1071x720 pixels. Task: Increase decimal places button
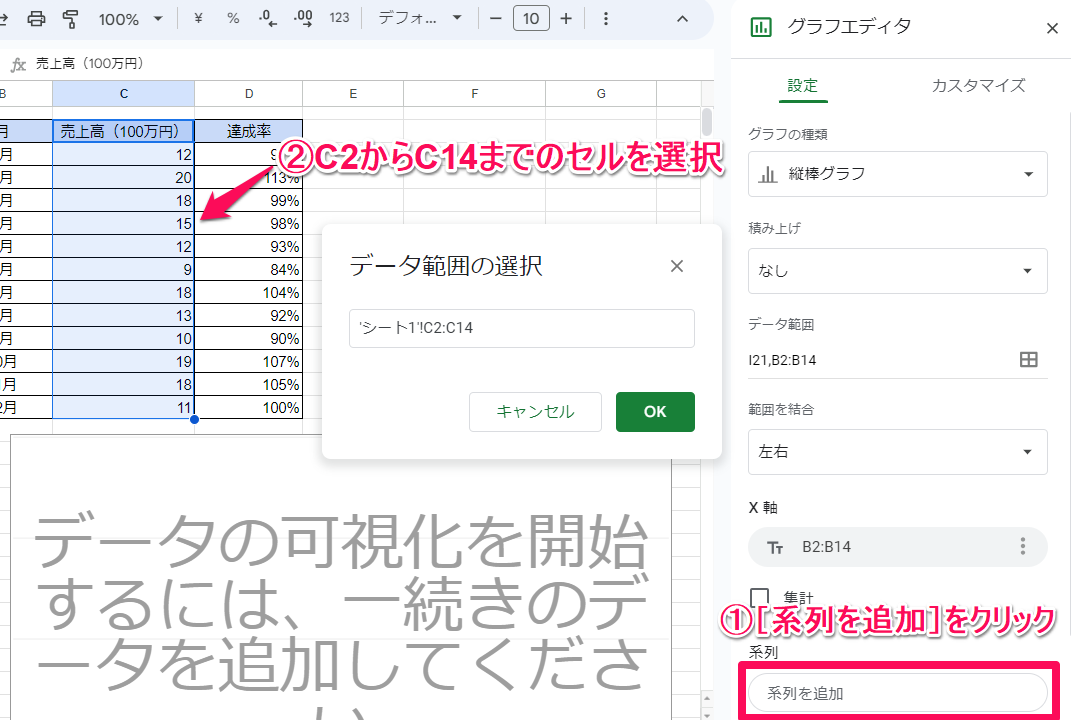point(303,18)
